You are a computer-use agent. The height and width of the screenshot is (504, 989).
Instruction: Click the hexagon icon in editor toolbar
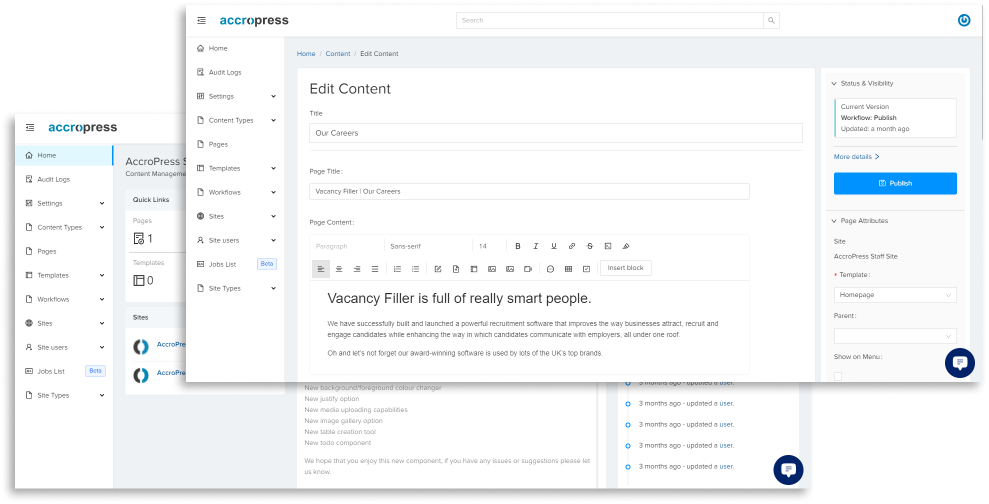pos(550,269)
